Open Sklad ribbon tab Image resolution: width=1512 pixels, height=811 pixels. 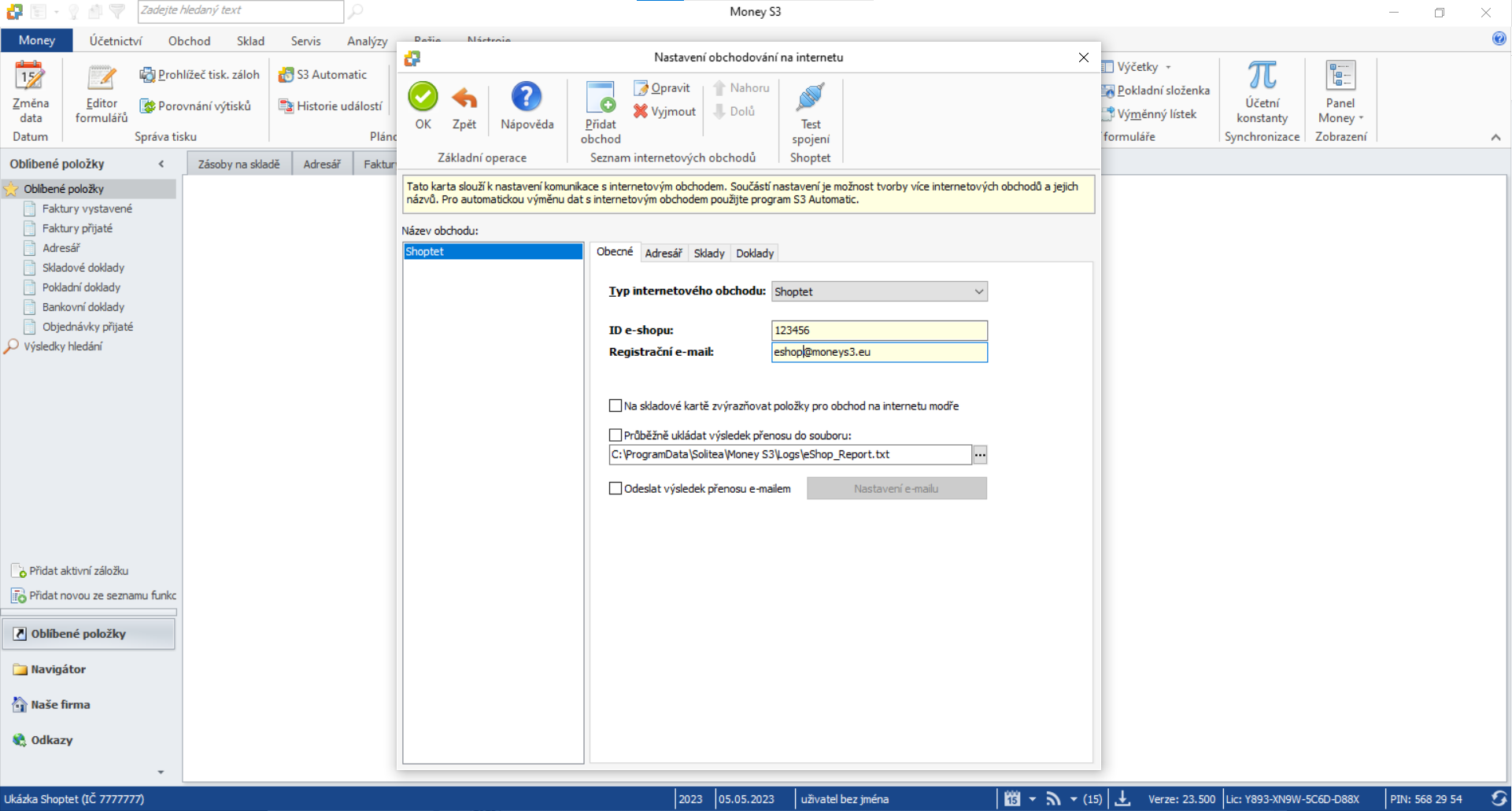click(250, 41)
